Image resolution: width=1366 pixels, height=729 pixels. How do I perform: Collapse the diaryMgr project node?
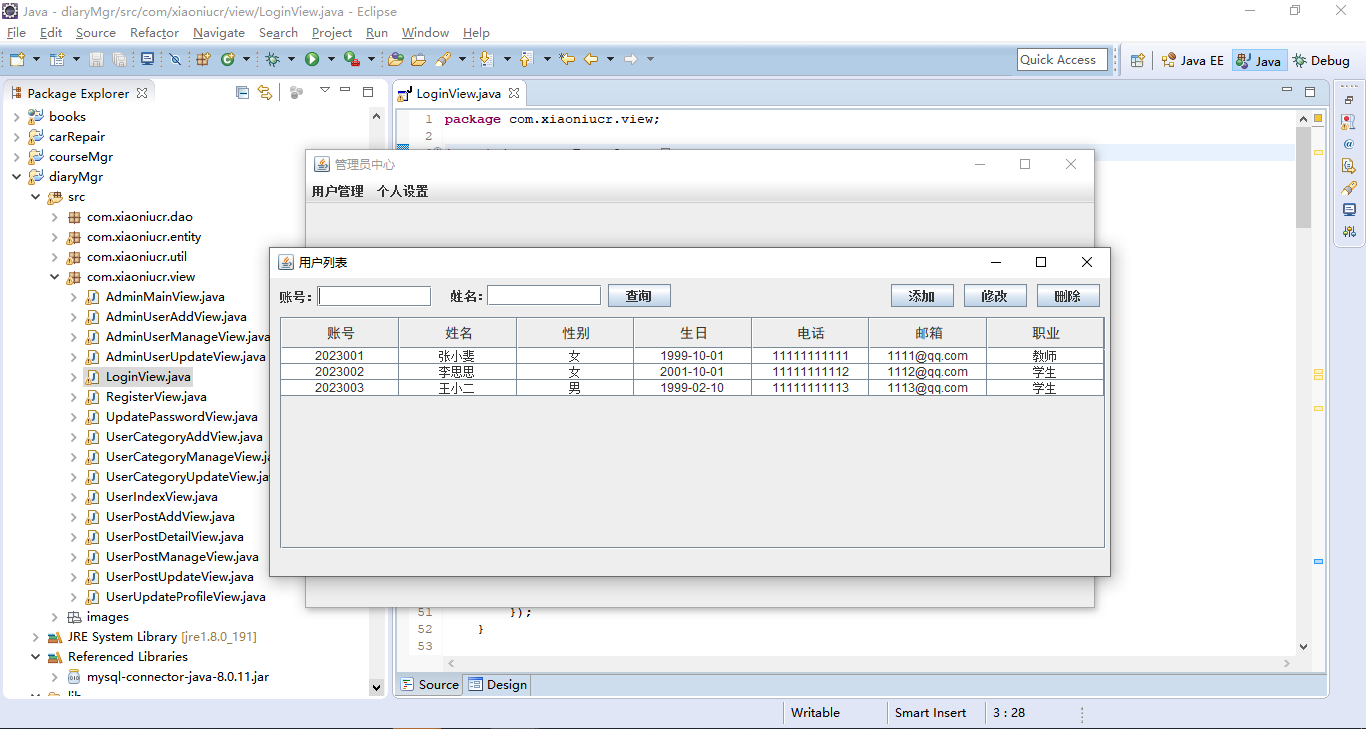click(x=16, y=177)
